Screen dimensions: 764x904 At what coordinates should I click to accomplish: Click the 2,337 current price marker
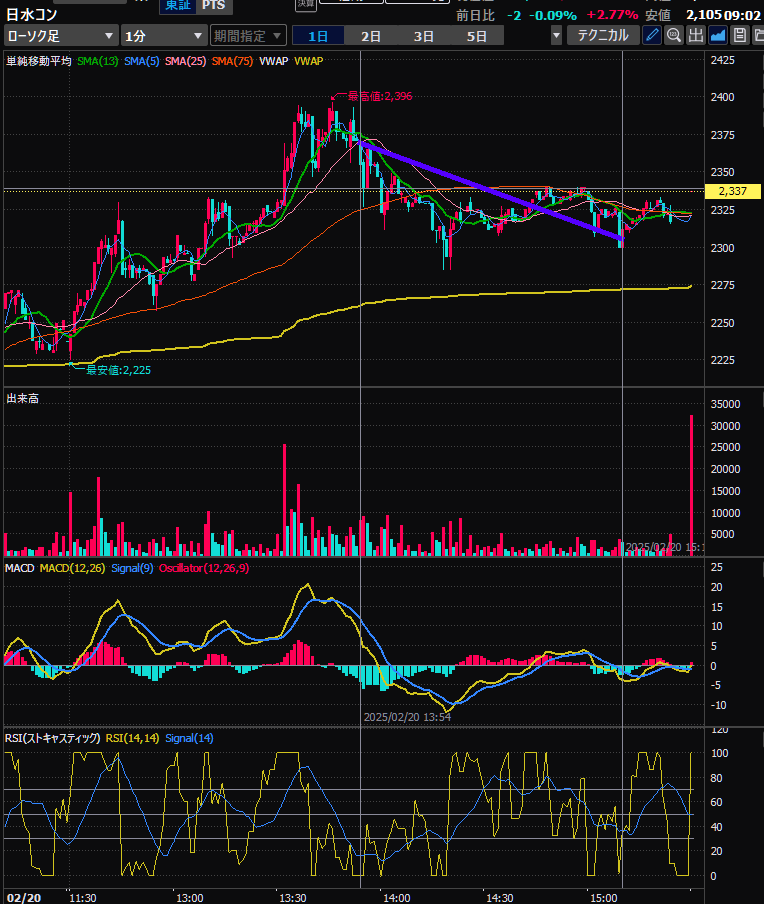coord(734,191)
